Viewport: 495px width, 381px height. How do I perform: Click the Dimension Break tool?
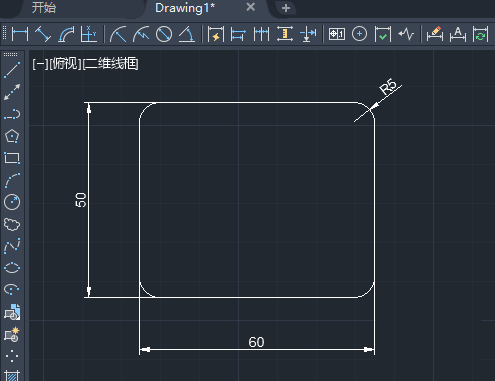308,34
